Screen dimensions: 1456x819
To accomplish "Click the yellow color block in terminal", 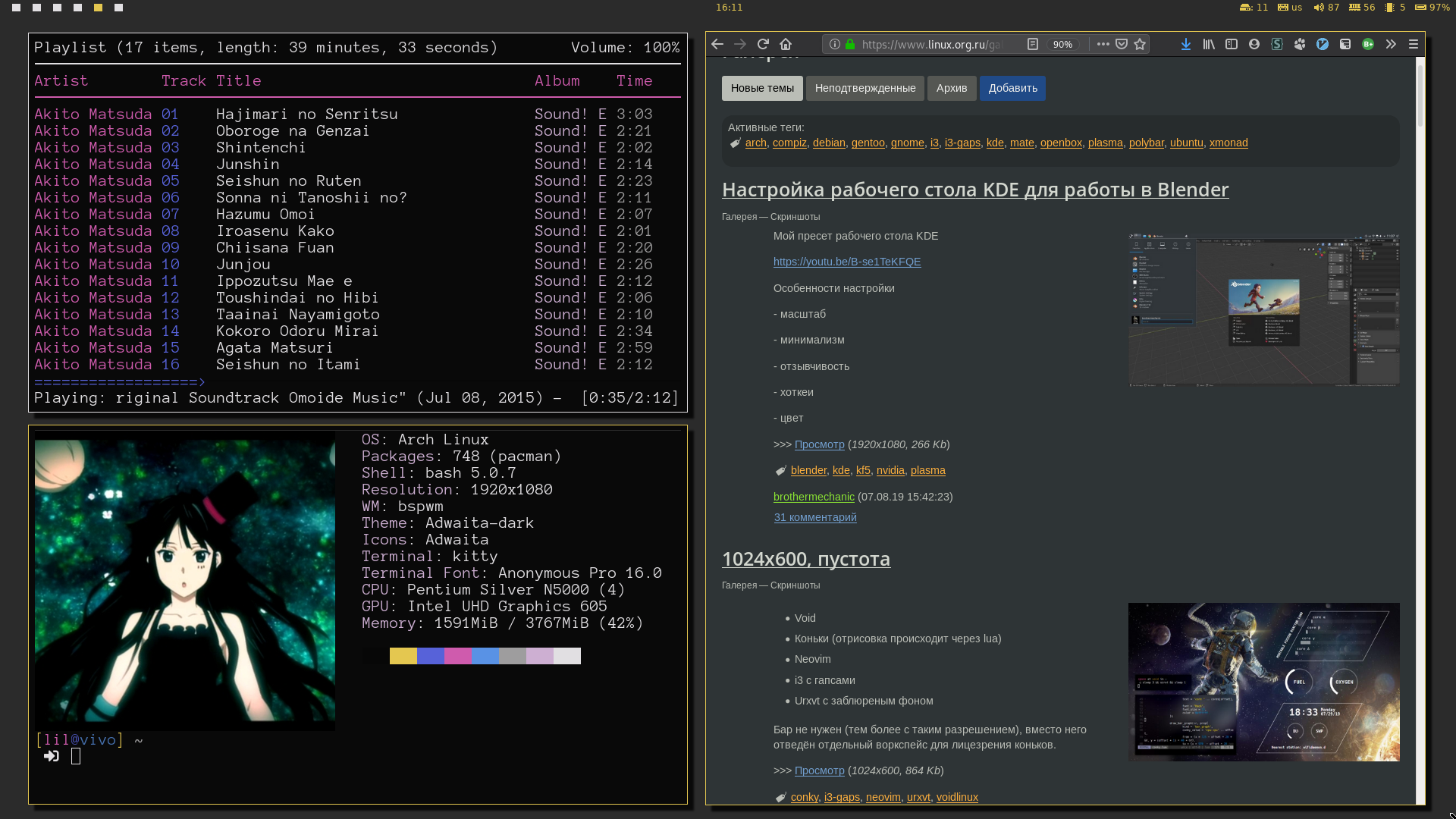I will 403,656.
